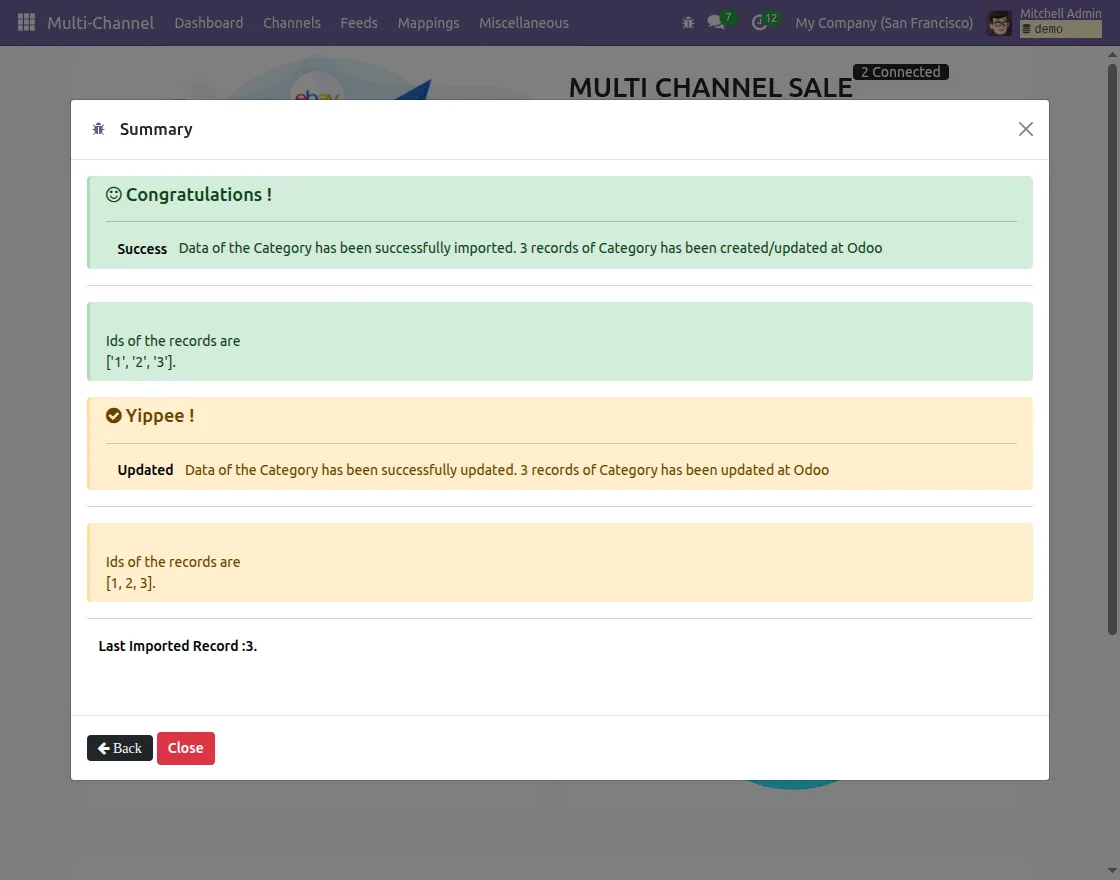This screenshot has width=1120, height=880.
Task: Click the check-circle icon beside Yippee
Action: pyautogui.click(x=114, y=416)
